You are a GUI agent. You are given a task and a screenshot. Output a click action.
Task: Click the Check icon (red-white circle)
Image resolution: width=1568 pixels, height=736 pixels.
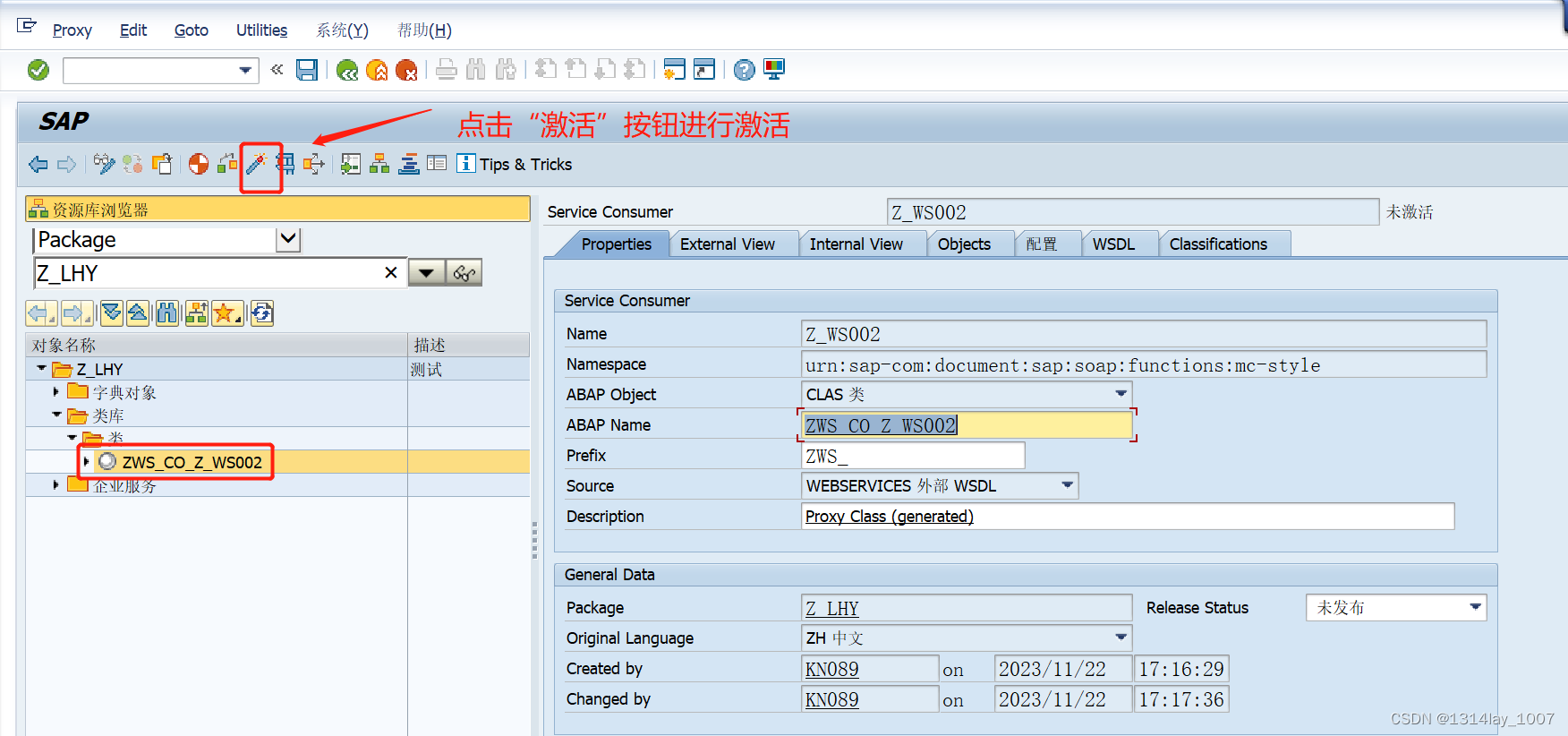click(x=199, y=164)
